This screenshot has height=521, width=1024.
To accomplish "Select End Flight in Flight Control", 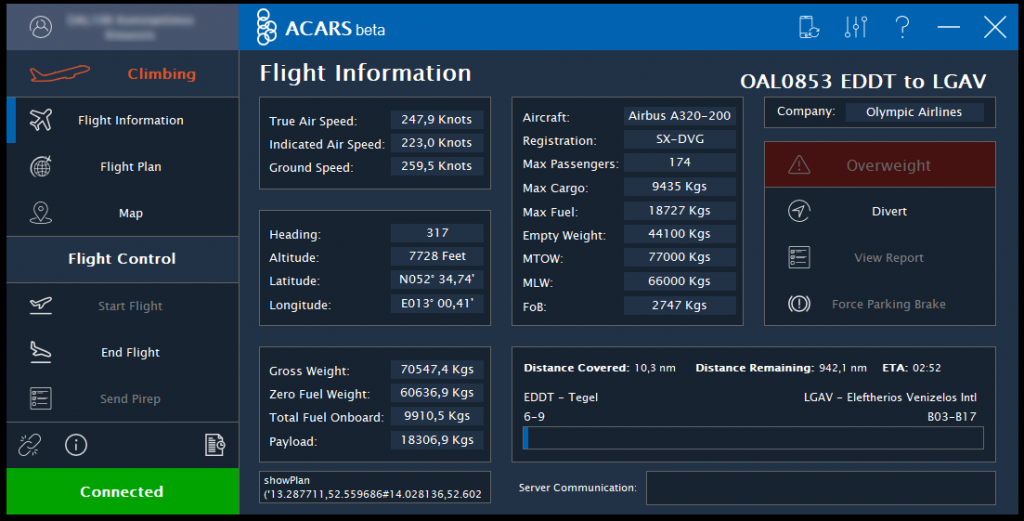I will 123,352.
